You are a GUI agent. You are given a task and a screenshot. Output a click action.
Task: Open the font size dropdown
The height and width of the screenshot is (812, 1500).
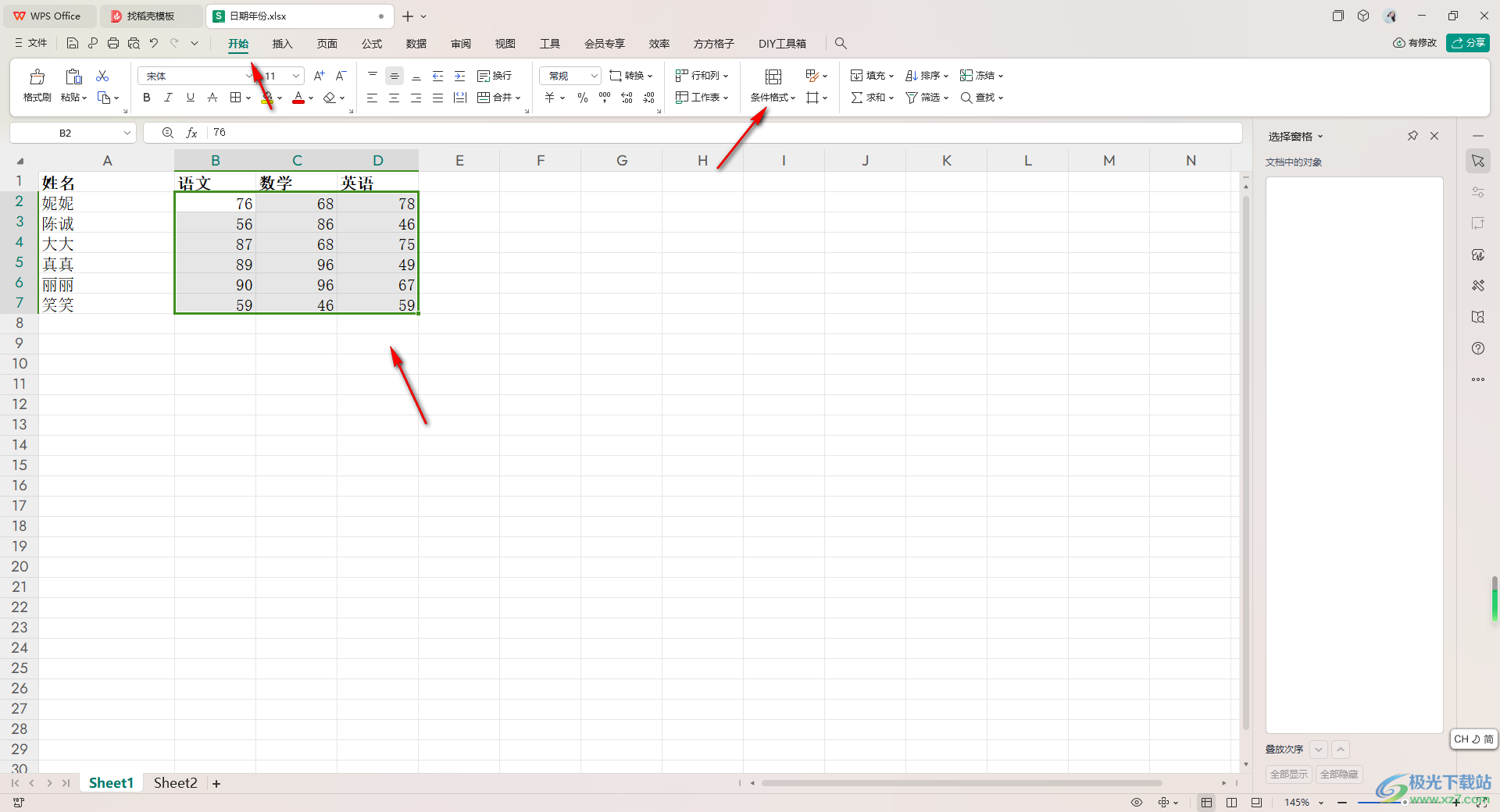[x=296, y=76]
